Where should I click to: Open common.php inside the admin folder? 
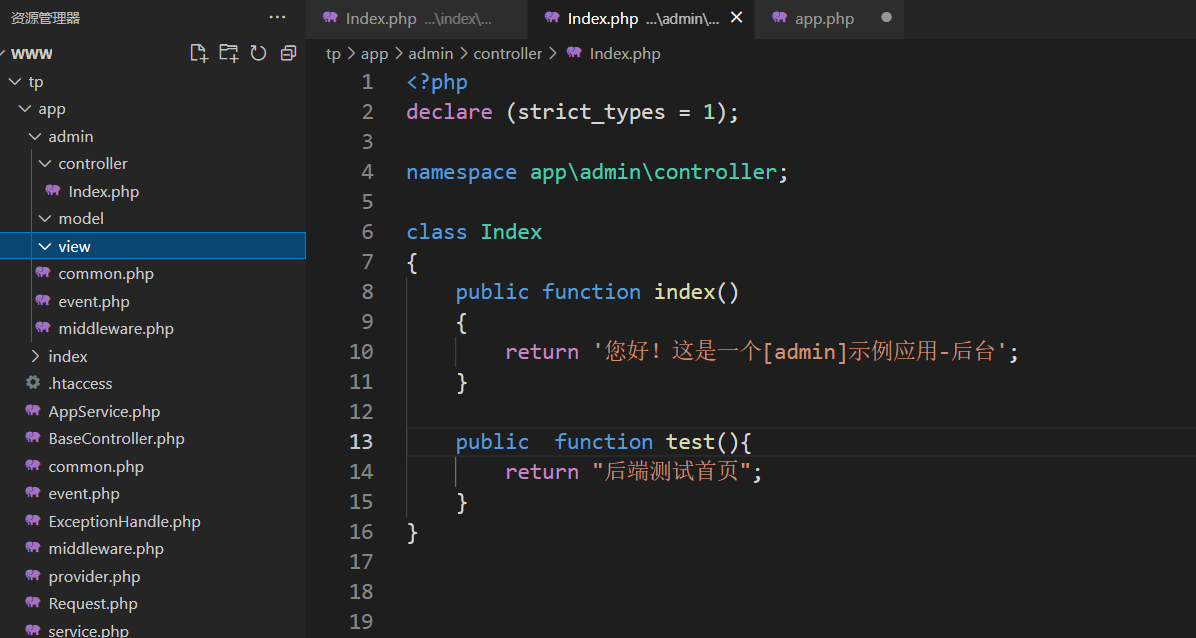tap(106, 273)
